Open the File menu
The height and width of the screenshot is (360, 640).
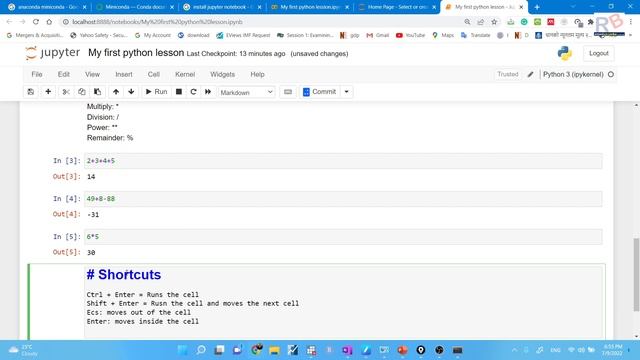(37, 74)
